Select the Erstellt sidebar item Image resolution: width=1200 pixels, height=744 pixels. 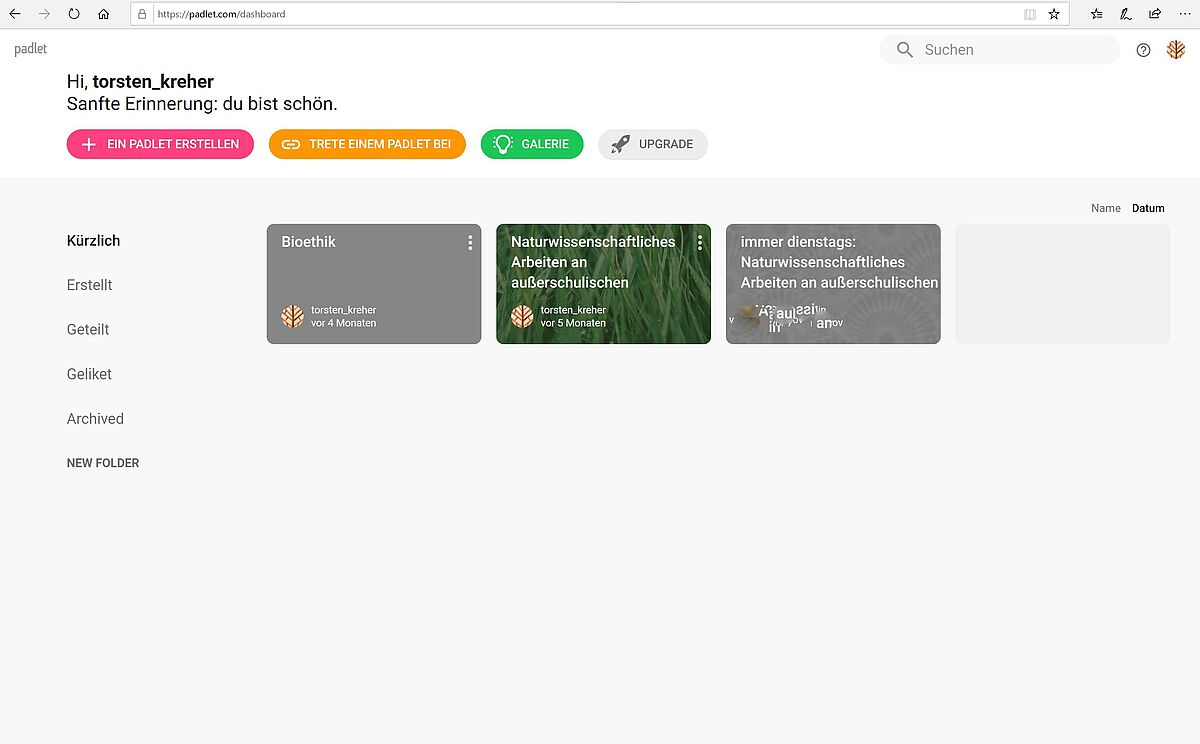(x=89, y=285)
